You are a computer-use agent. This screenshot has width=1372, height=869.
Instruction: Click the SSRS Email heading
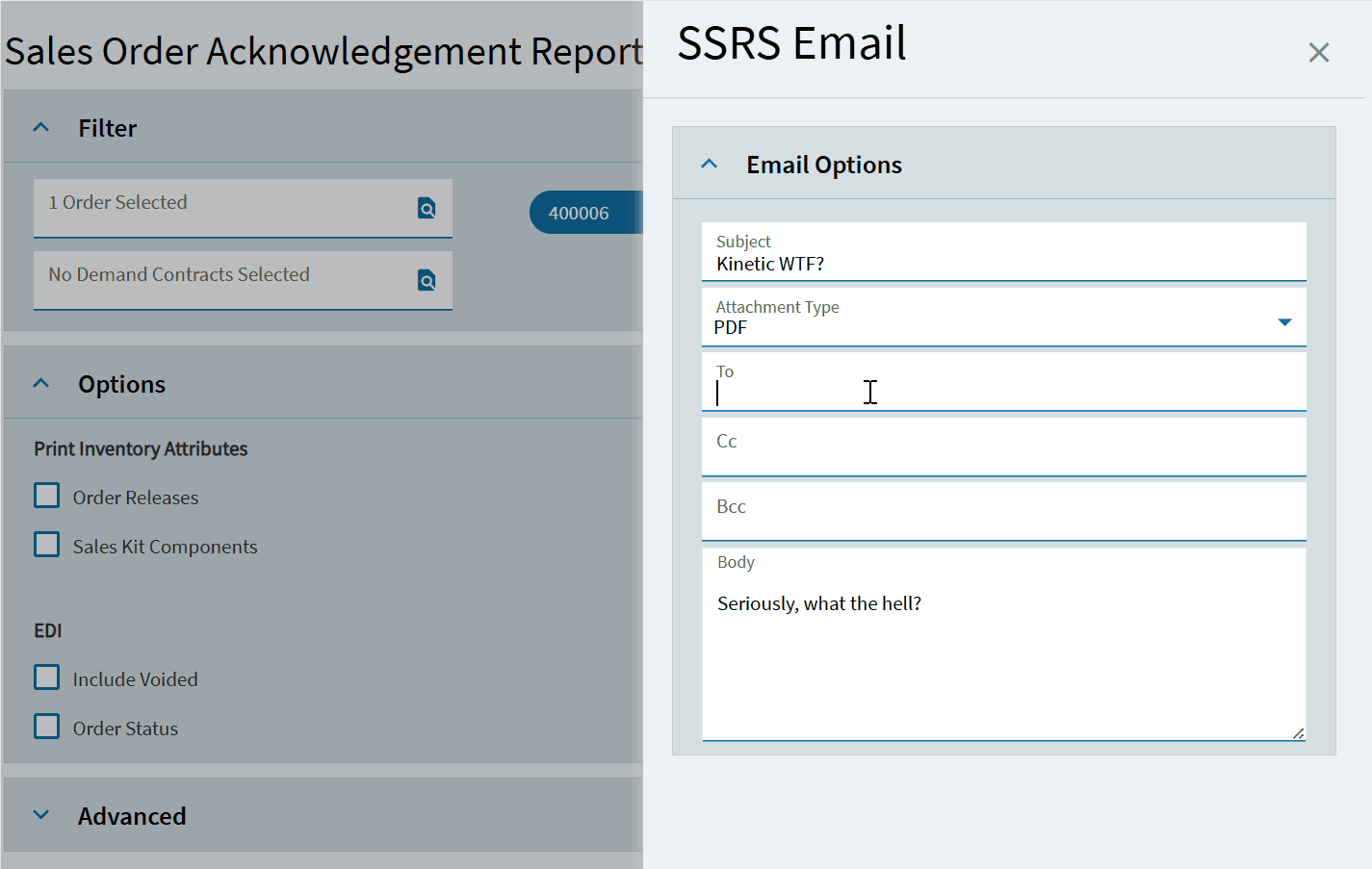click(x=791, y=43)
